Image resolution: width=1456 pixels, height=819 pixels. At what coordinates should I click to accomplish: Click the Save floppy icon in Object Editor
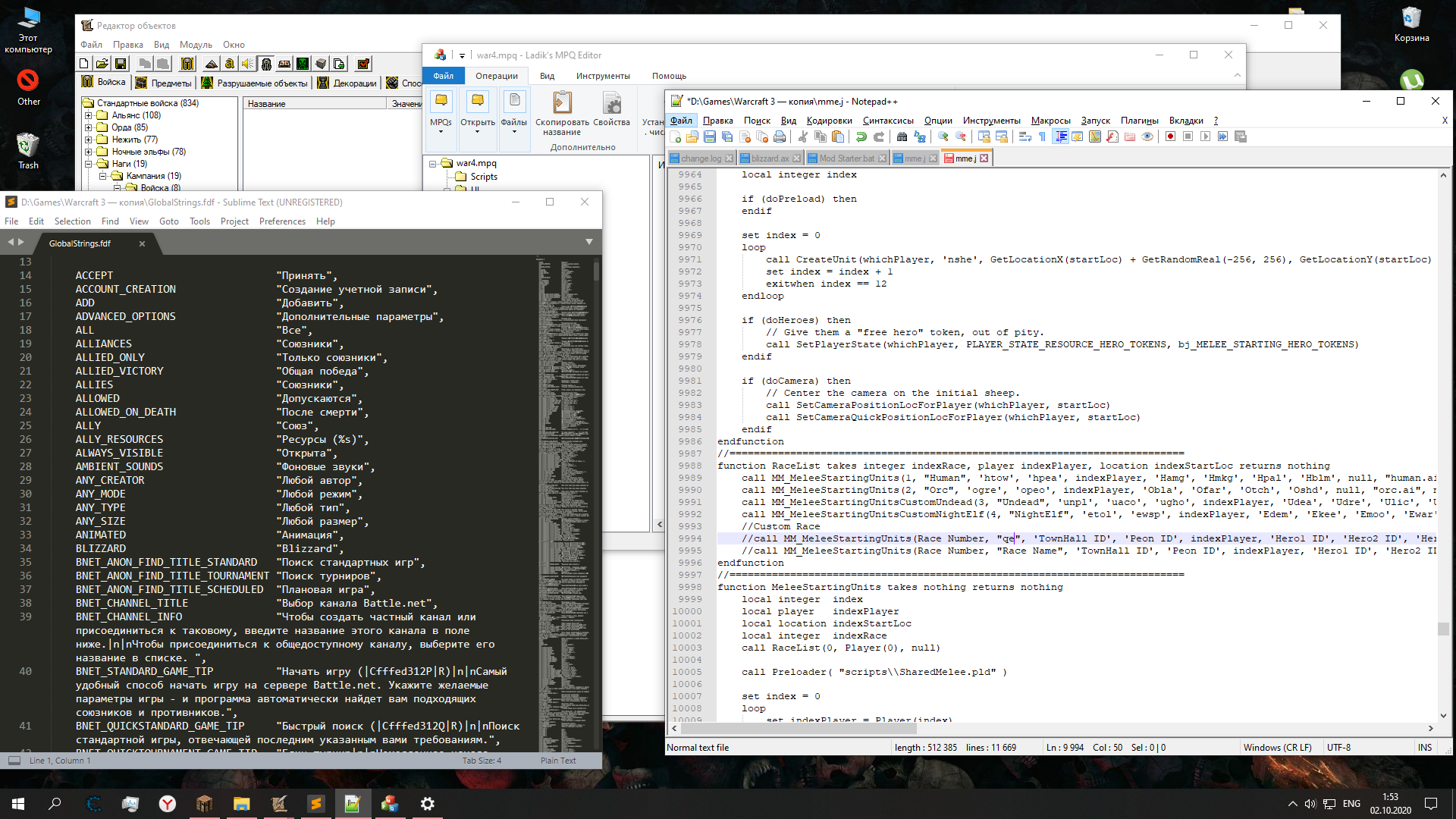coord(121,64)
